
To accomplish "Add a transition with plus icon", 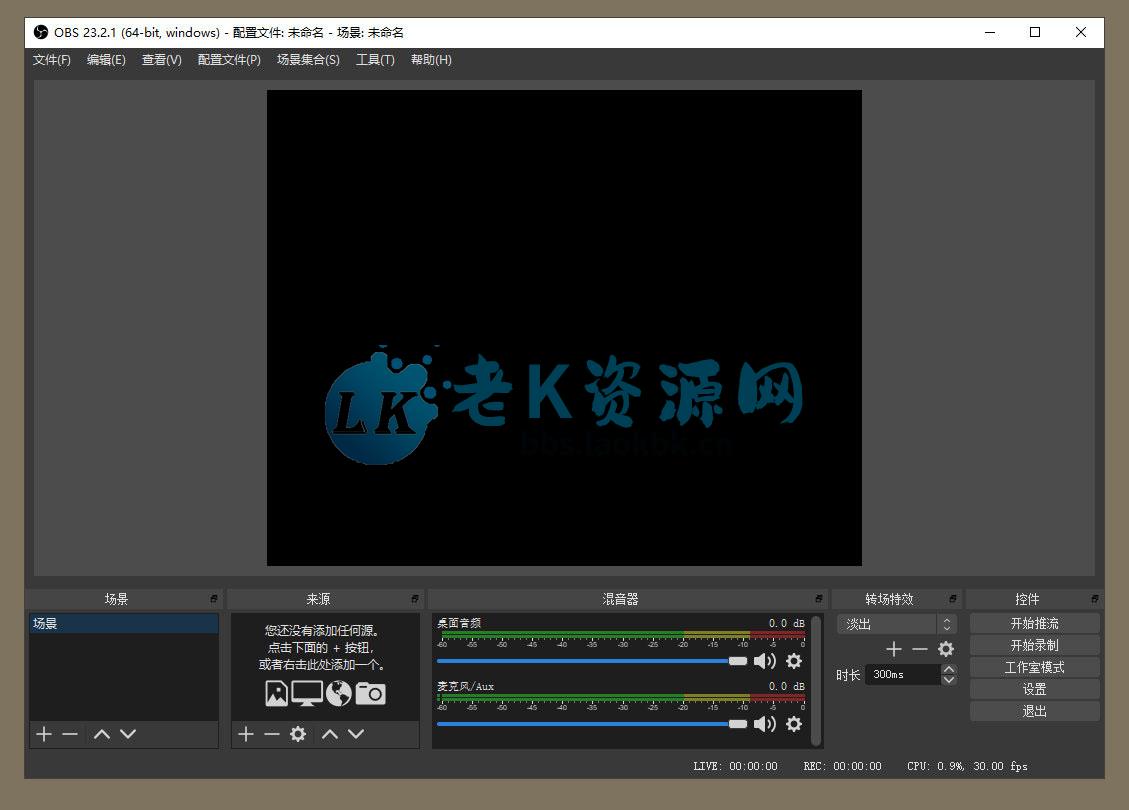I will click(x=894, y=649).
